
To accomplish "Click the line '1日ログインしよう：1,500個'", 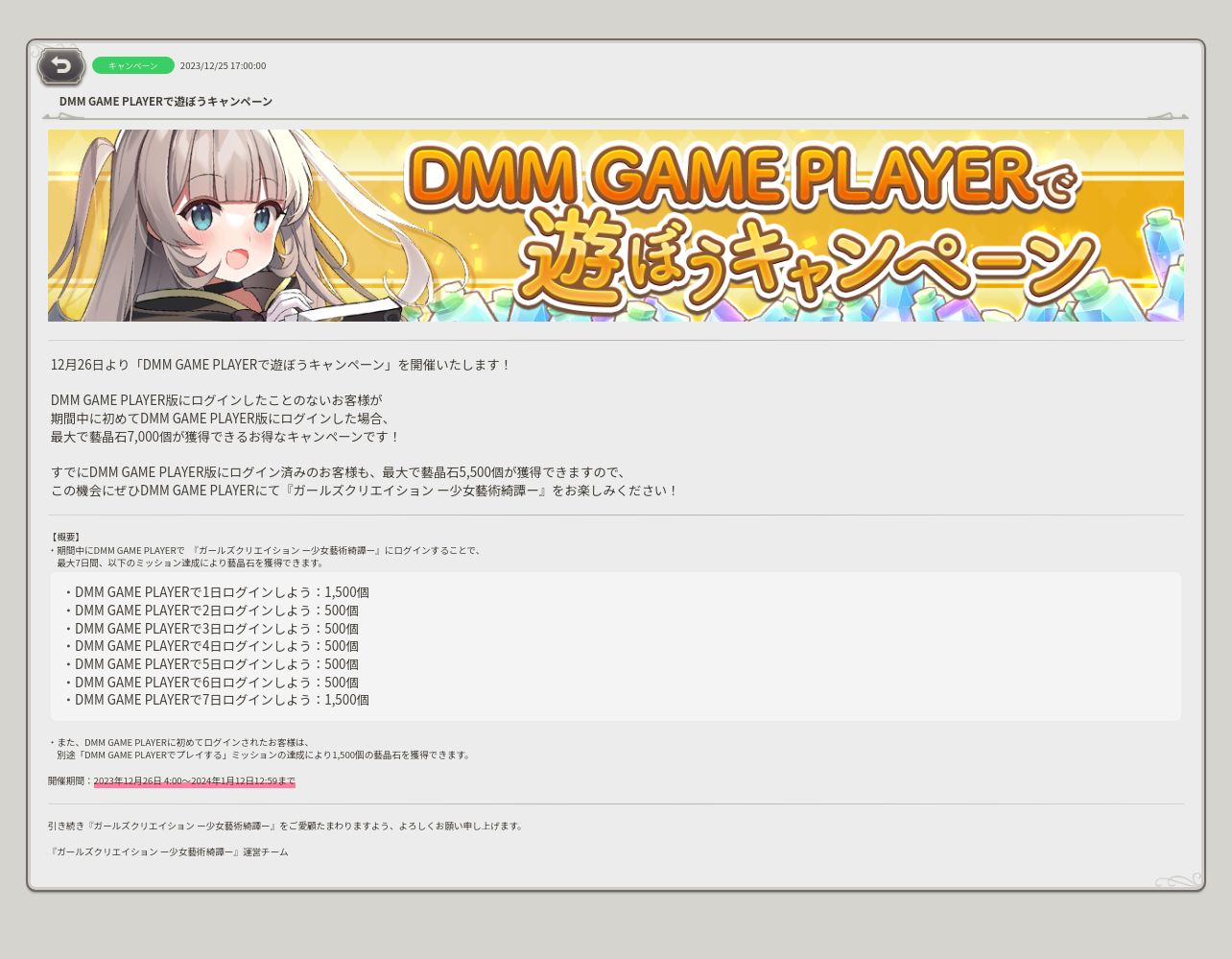I will [x=216, y=592].
